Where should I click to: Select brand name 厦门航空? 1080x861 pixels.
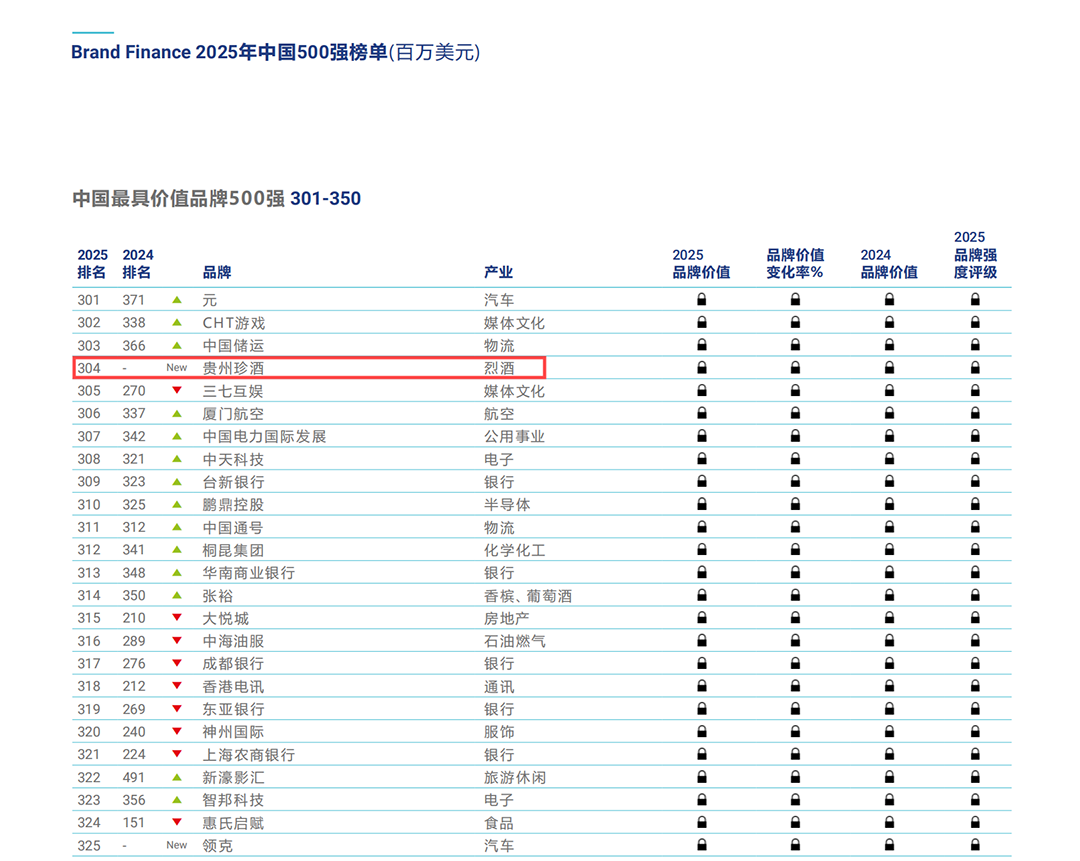[x=233, y=414]
